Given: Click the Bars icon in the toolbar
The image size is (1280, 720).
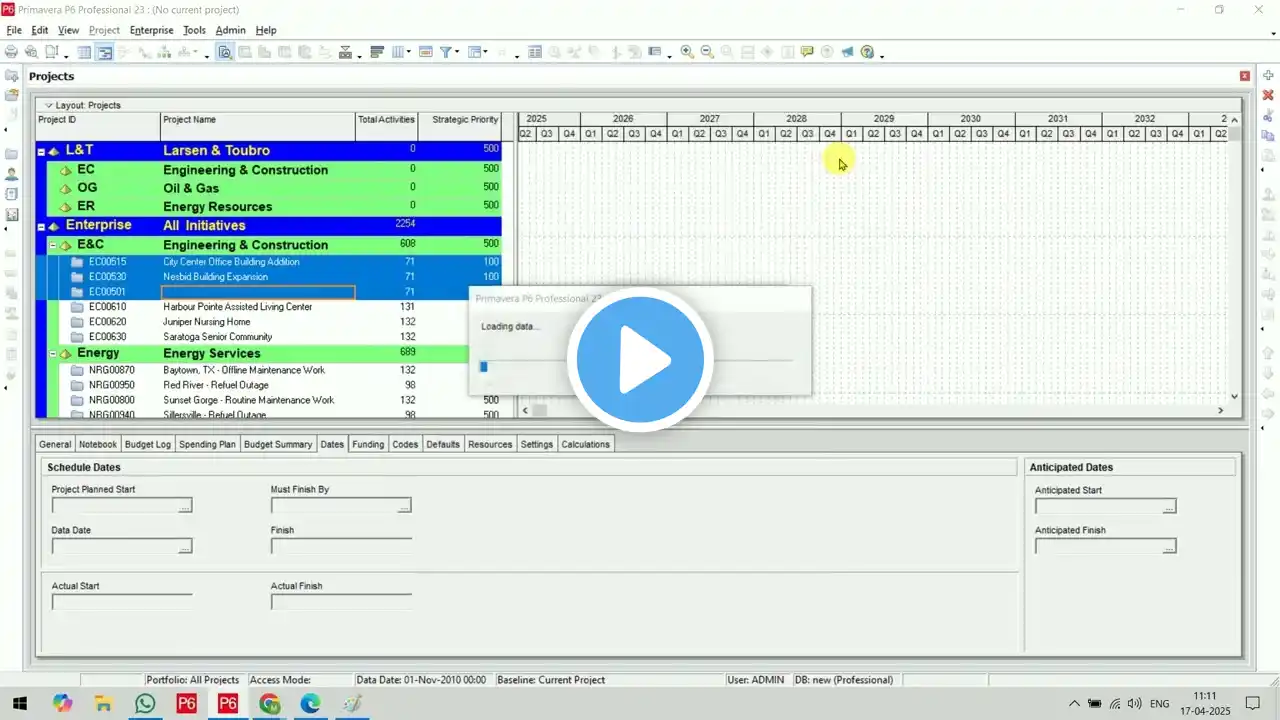Looking at the screenshot, I should (377, 52).
